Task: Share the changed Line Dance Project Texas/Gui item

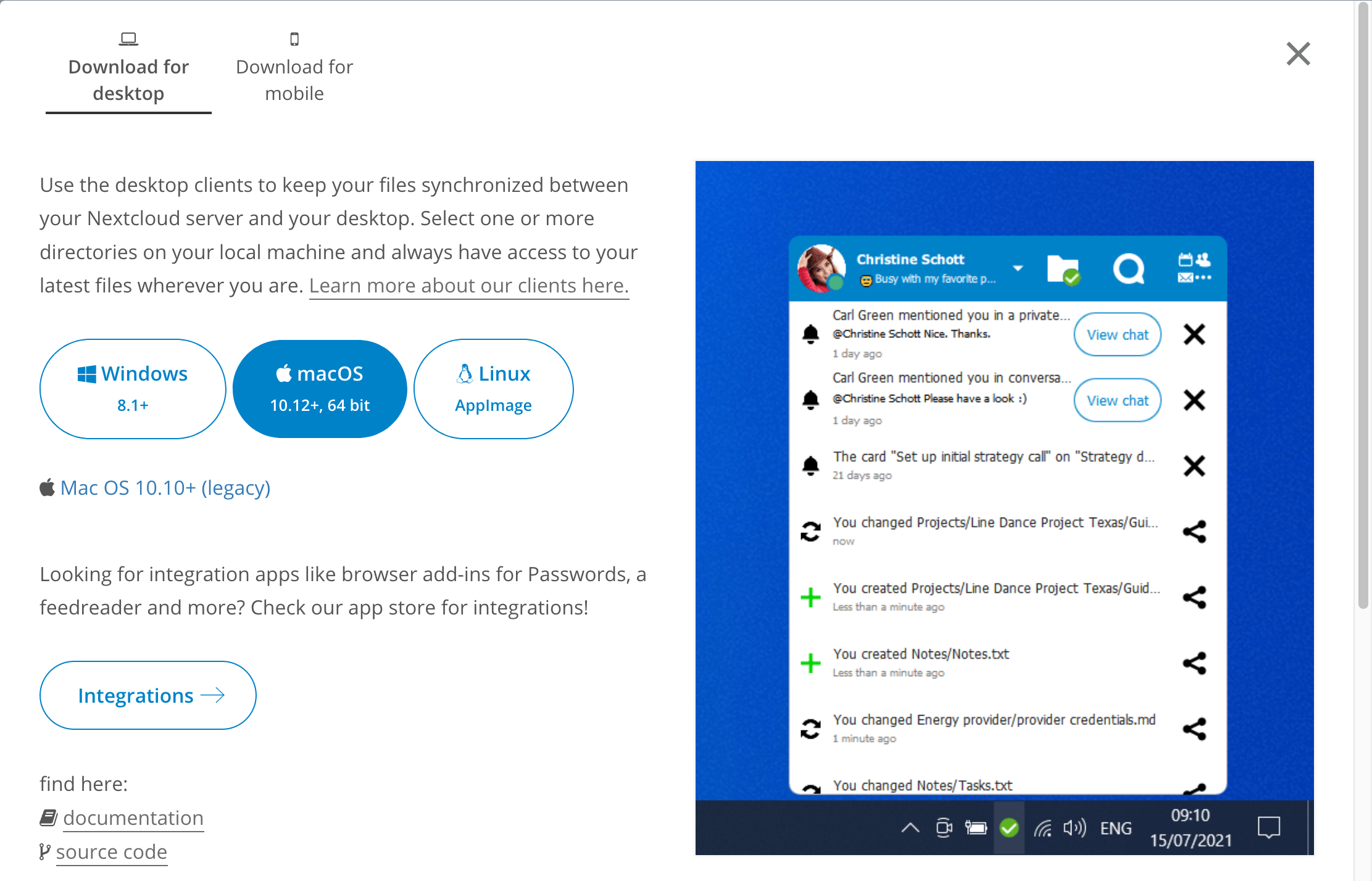Action: [x=1194, y=532]
